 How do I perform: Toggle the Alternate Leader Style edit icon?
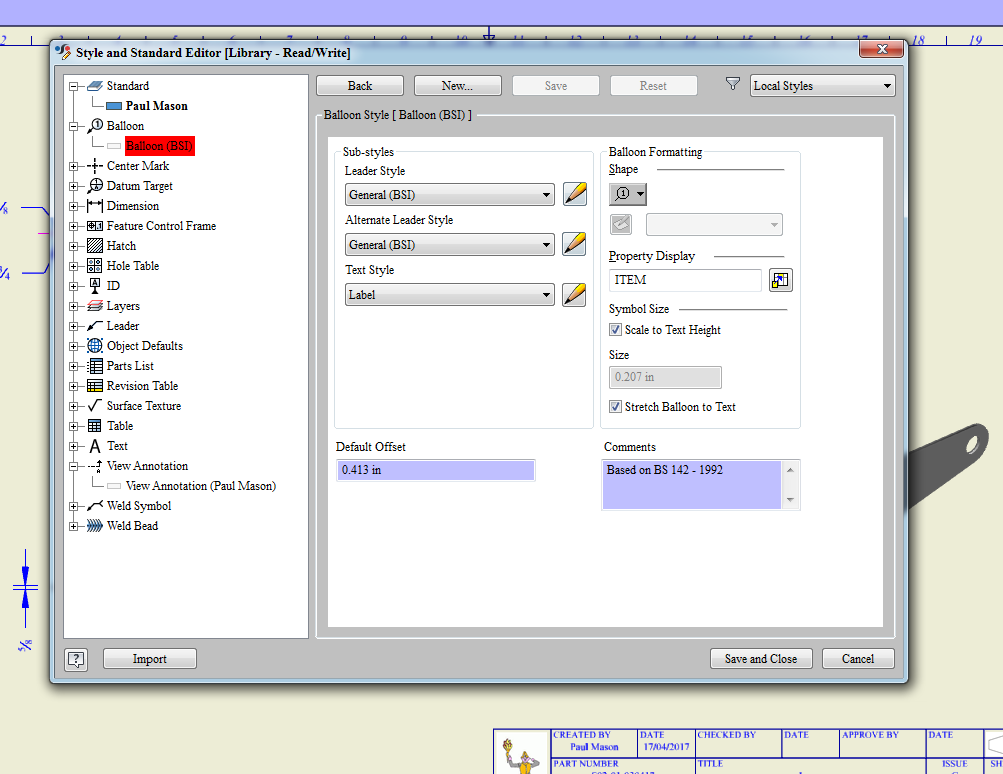574,244
